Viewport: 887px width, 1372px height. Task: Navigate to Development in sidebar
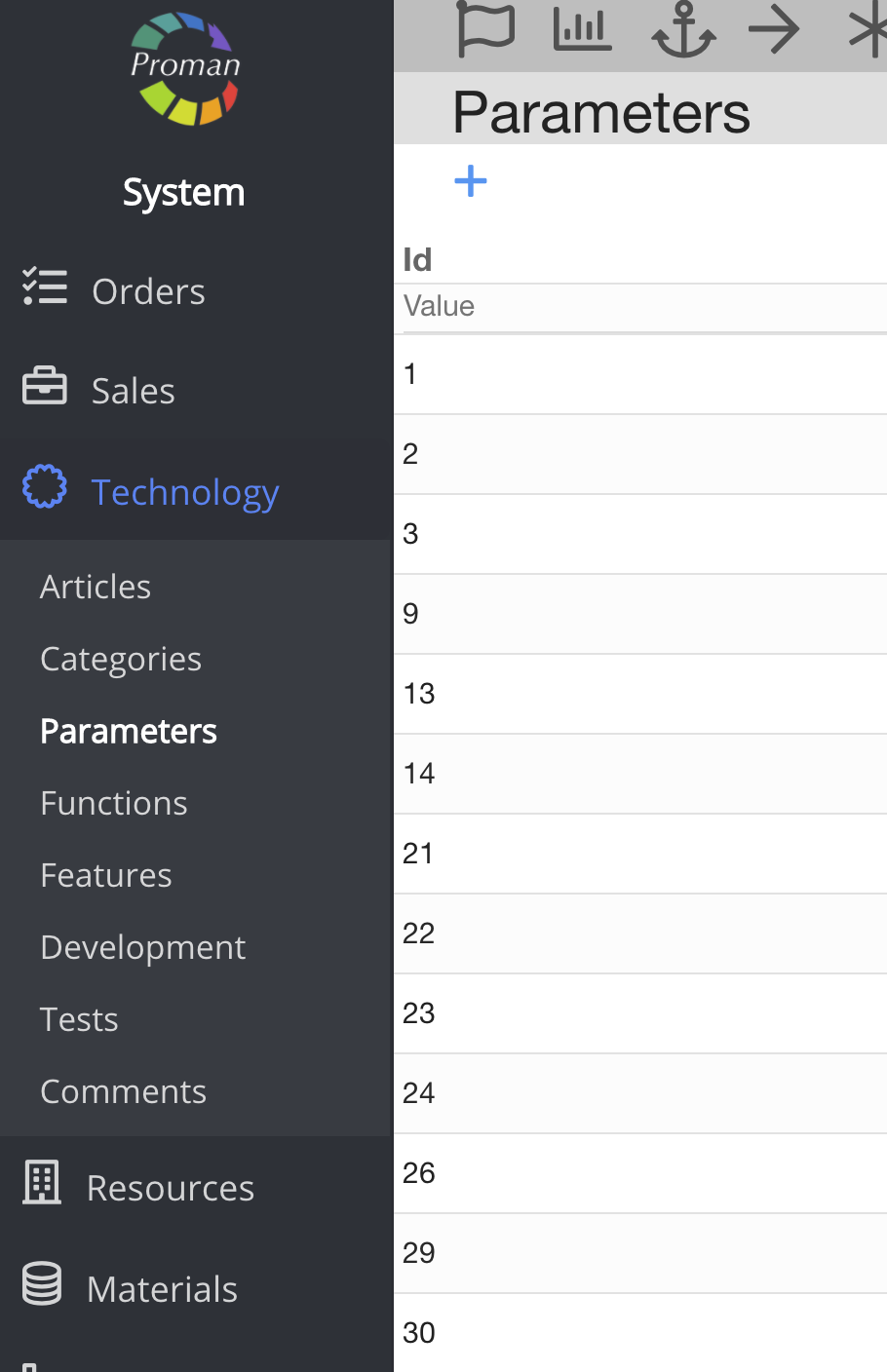tap(143, 947)
